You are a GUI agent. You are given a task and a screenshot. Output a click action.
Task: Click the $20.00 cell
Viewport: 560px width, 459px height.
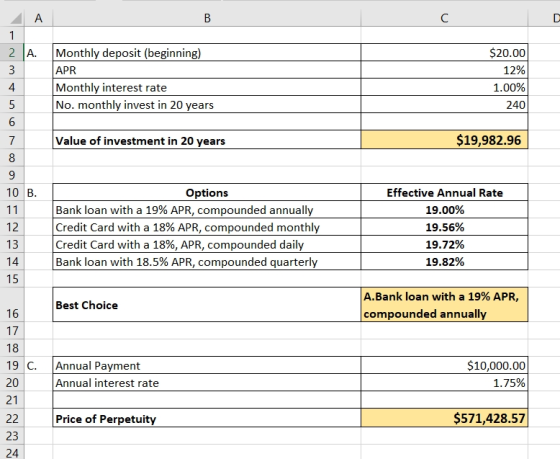point(444,53)
